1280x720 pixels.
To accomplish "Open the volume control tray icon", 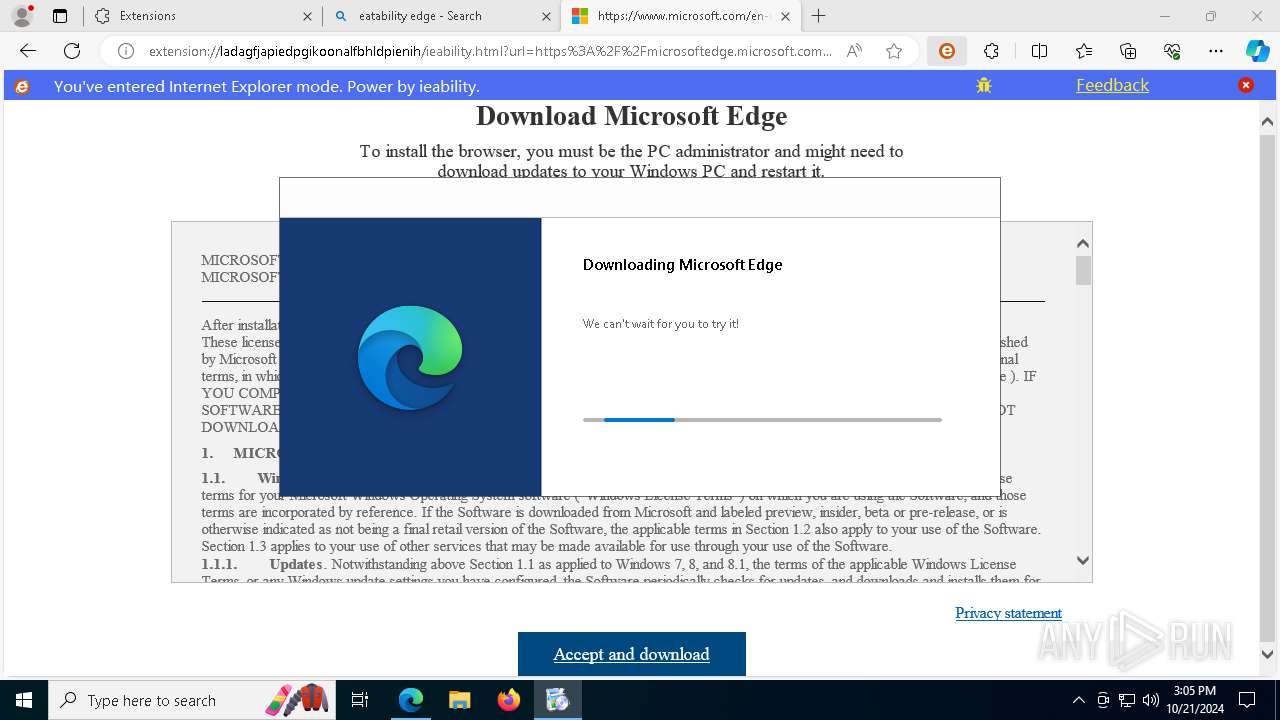I will click(x=1150, y=700).
